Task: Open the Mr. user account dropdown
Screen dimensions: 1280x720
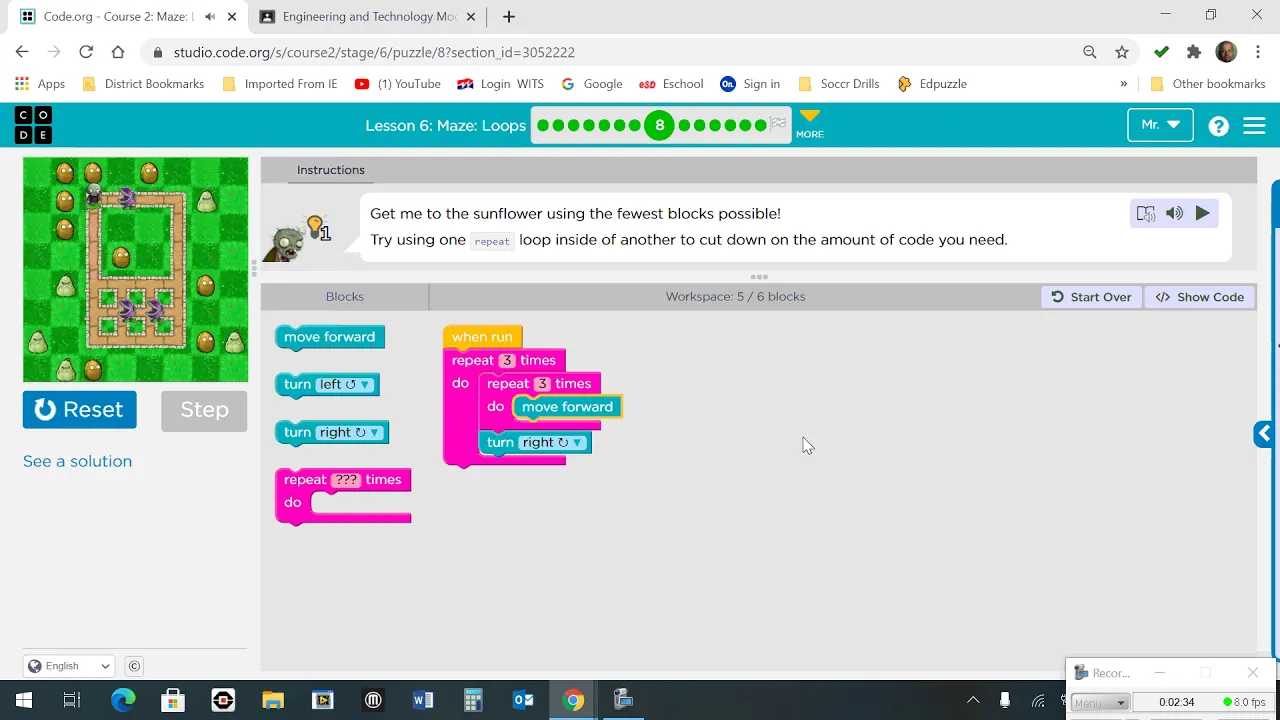Action: [1160, 125]
